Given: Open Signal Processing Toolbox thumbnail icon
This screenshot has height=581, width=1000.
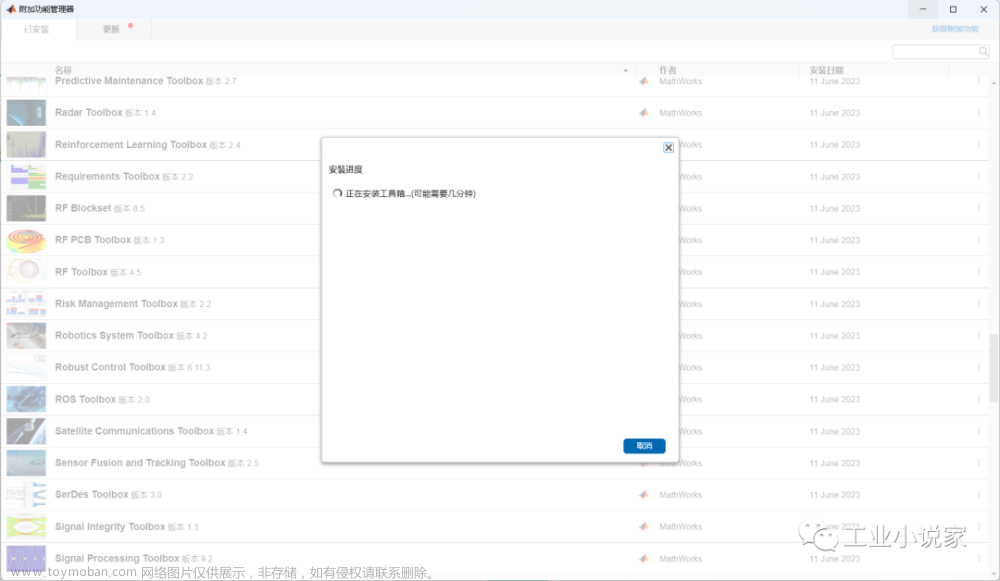Looking at the screenshot, I should 26,559.
